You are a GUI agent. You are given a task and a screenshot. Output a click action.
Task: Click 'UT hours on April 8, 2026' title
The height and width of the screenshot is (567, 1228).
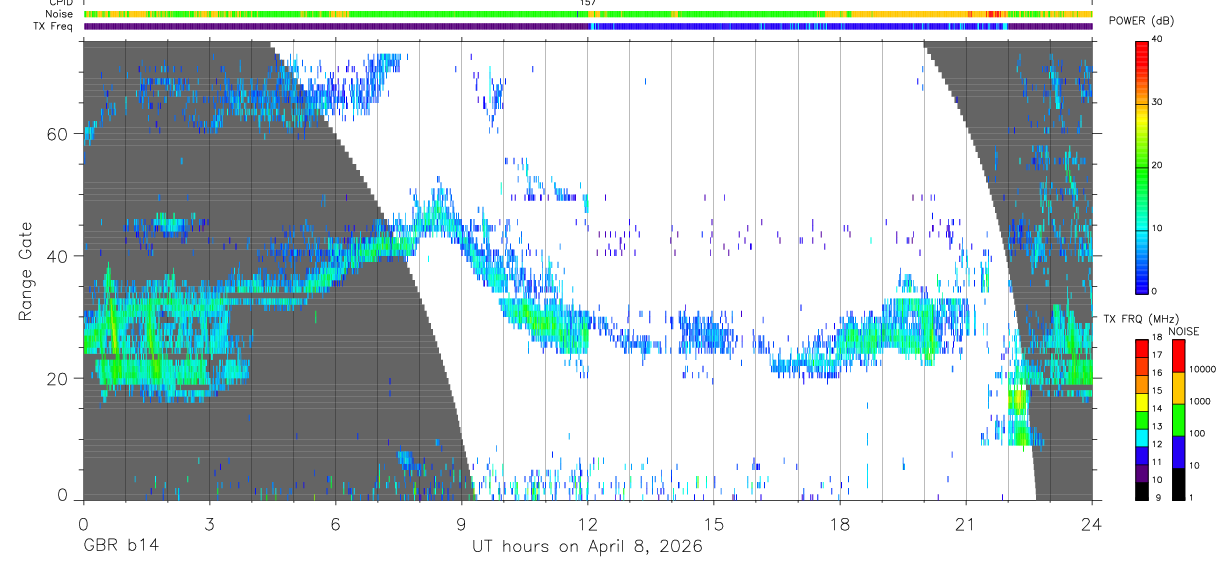pos(587,546)
